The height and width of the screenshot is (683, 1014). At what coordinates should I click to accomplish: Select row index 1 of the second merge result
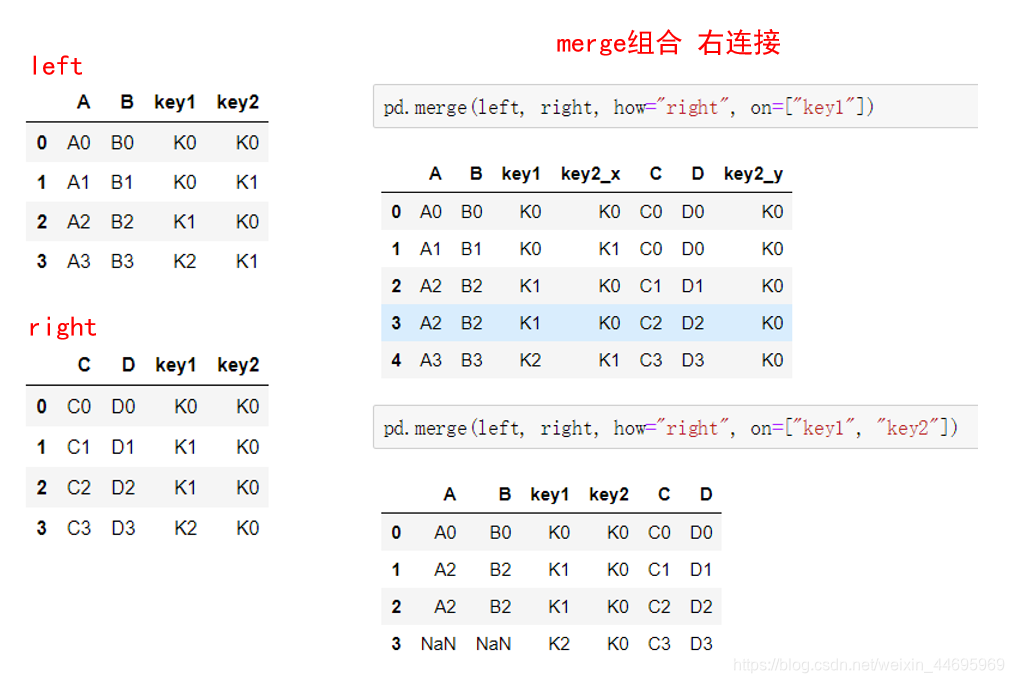click(x=396, y=570)
